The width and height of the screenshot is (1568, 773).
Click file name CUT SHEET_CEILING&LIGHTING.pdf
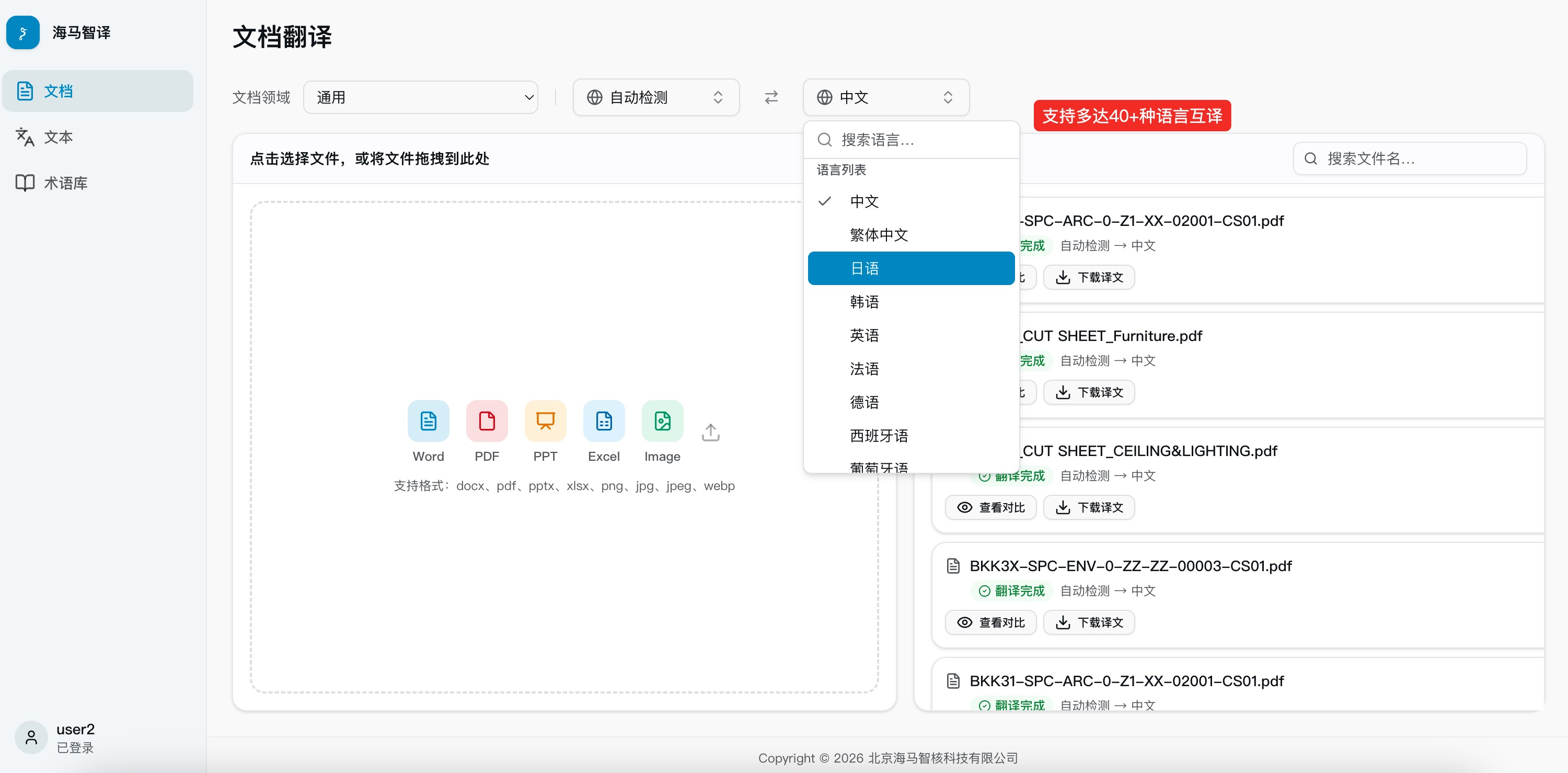point(1149,451)
